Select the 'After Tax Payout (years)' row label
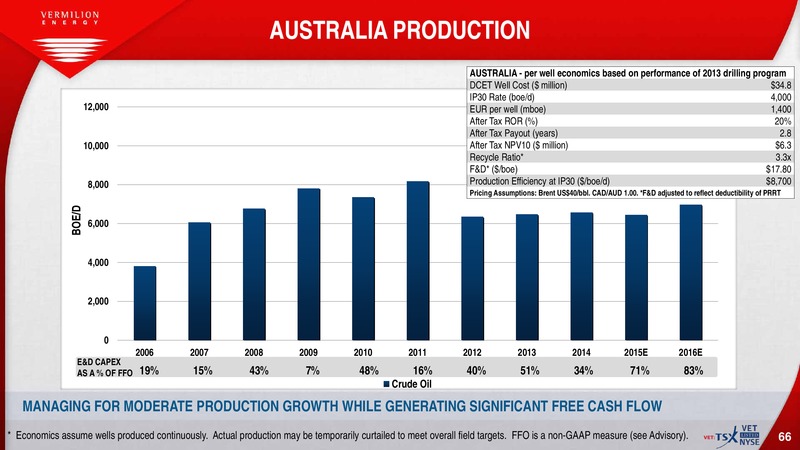The image size is (800, 450). [x=513, y=133]
